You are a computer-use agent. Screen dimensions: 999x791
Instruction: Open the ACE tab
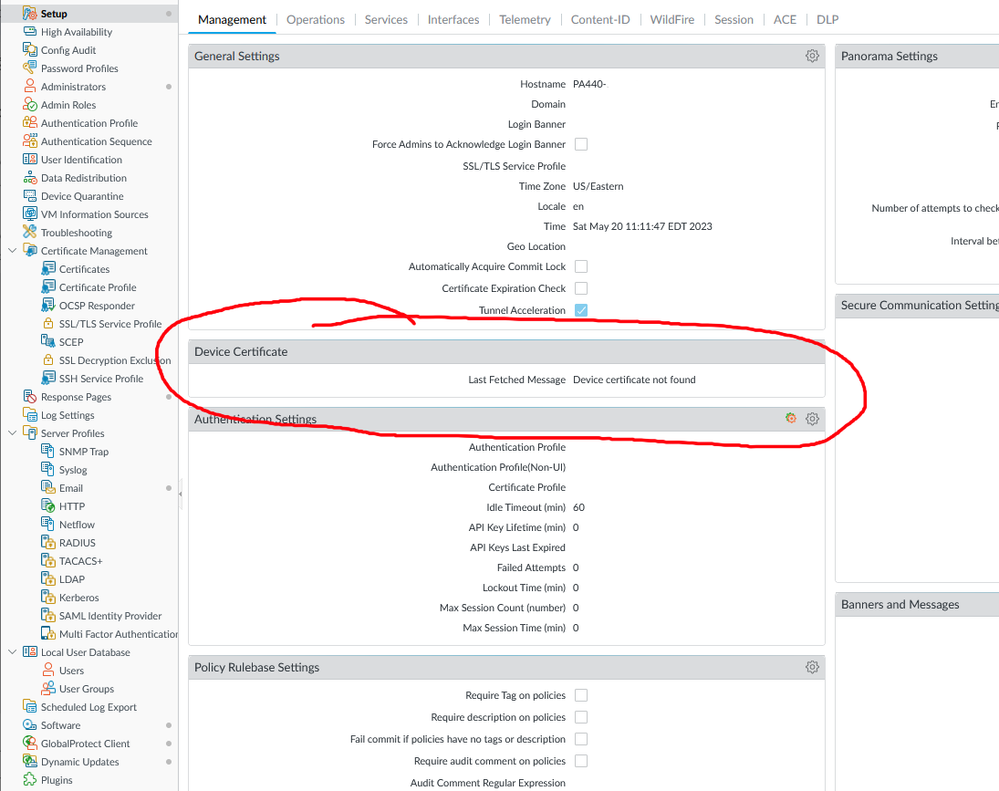[785, 20]
